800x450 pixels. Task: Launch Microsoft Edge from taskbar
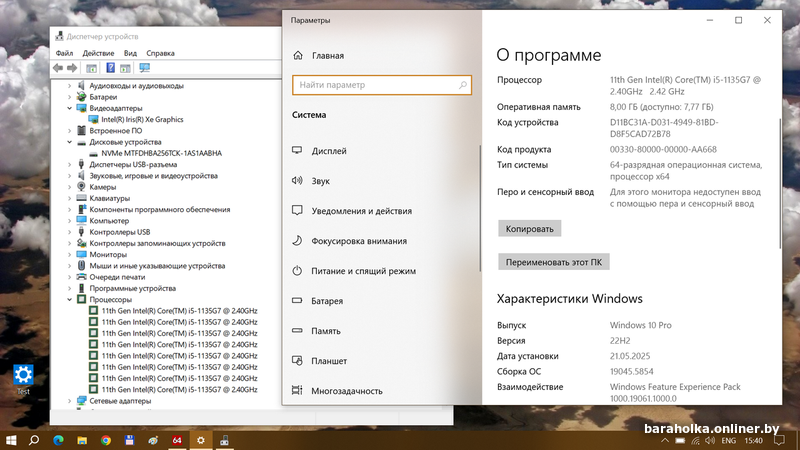58,440
